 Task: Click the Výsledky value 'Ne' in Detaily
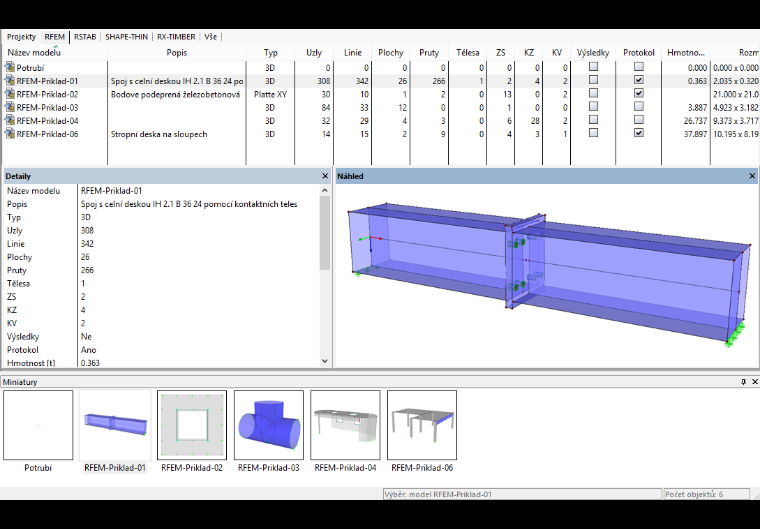(x=86, y=337)
